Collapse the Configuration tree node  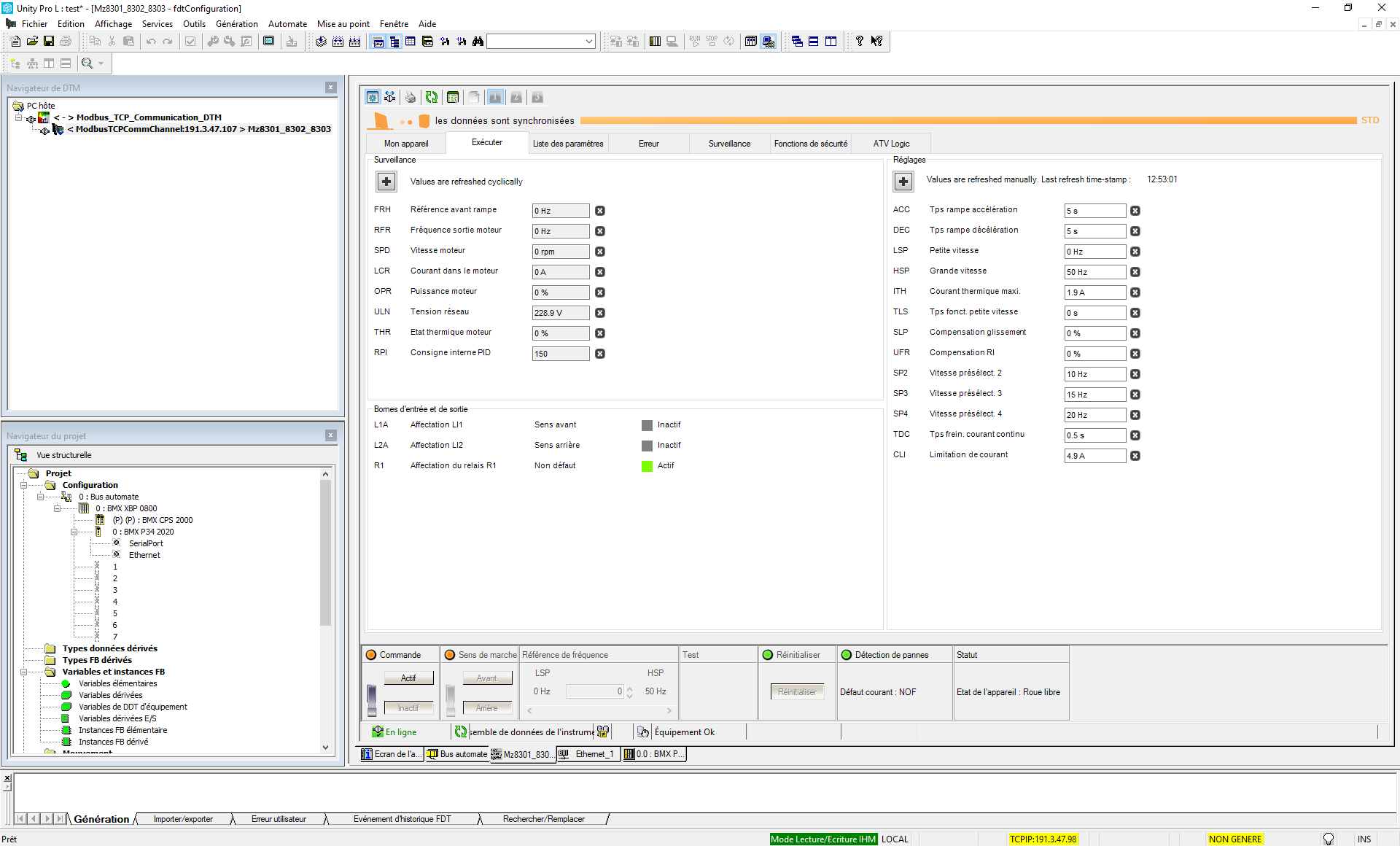tap(24, 485)
